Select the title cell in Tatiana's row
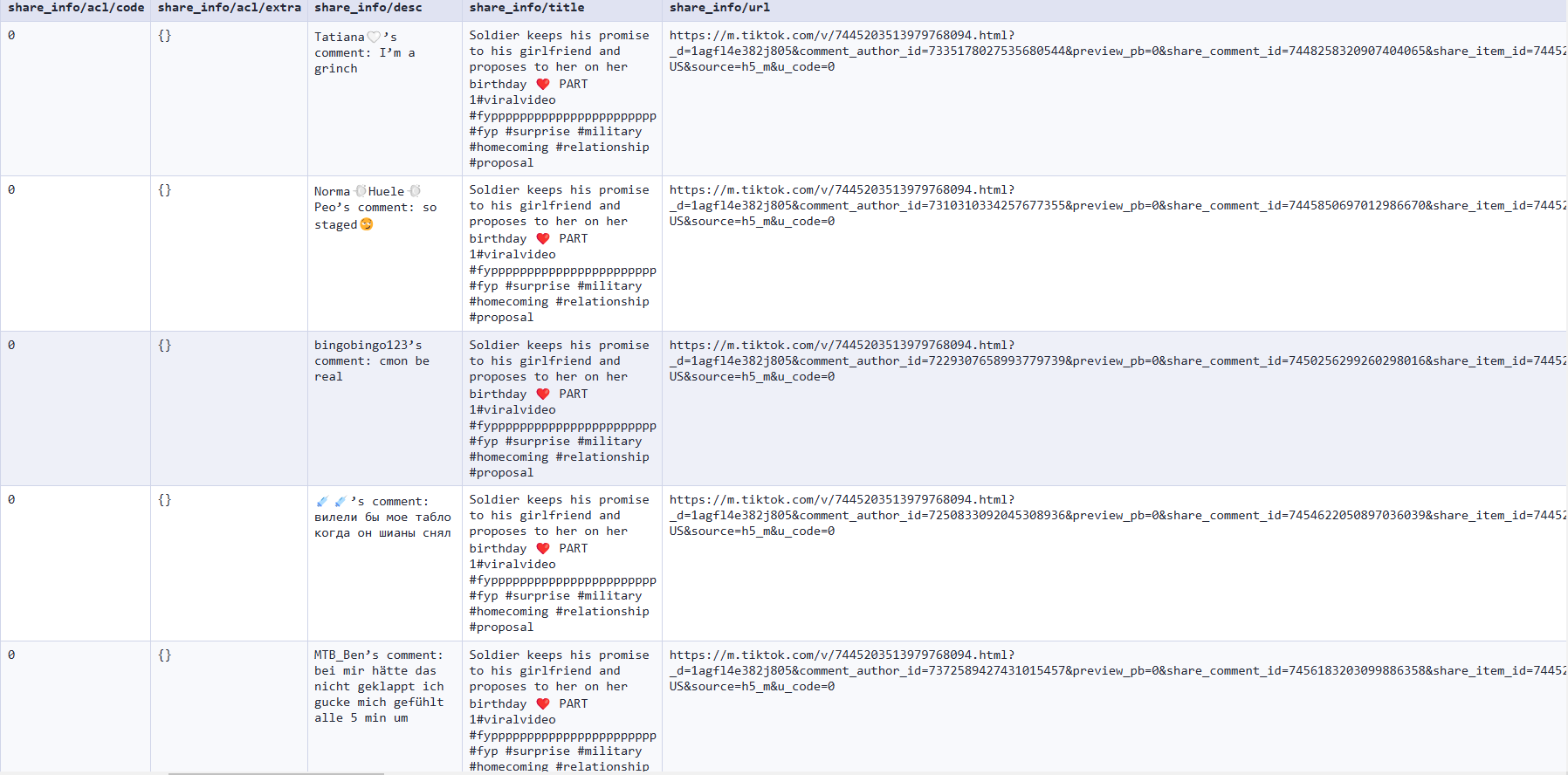Screen dimensions: 1568x775 click(562, 99)
